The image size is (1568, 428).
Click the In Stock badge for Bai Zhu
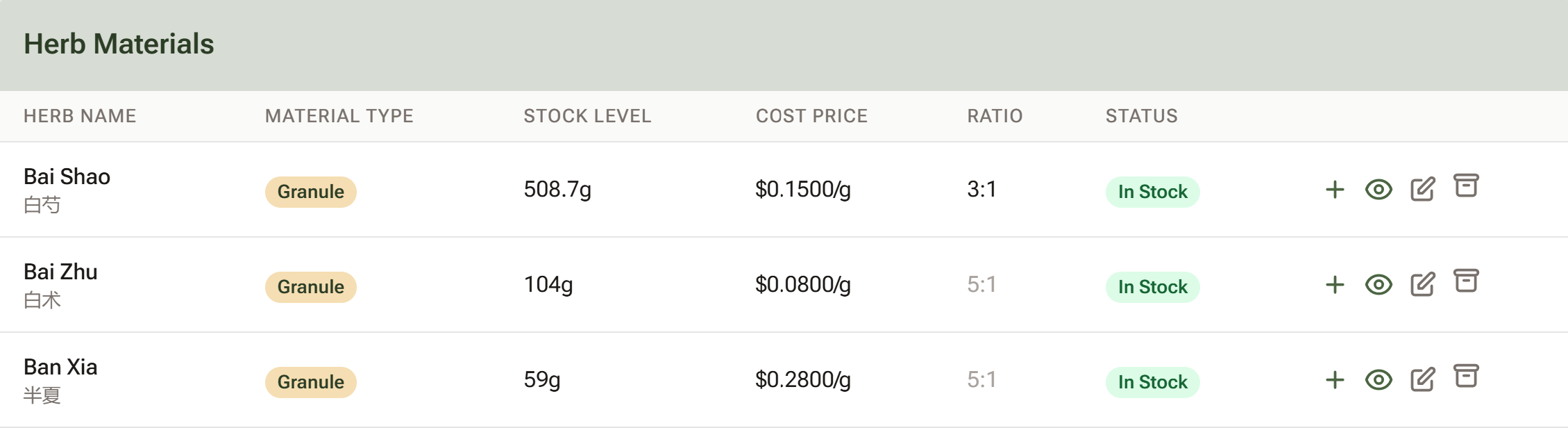coord(1152,287)
